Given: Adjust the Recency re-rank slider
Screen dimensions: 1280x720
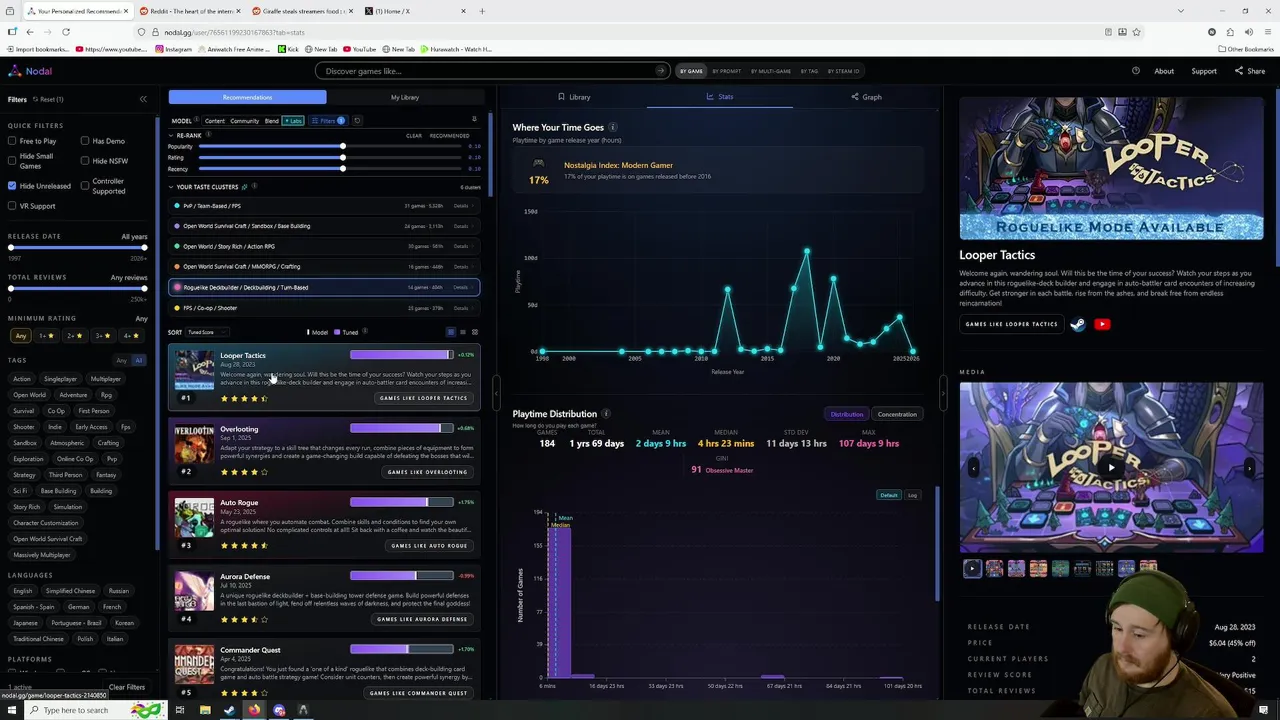Looking at the screenshot, I should [331, 169].
